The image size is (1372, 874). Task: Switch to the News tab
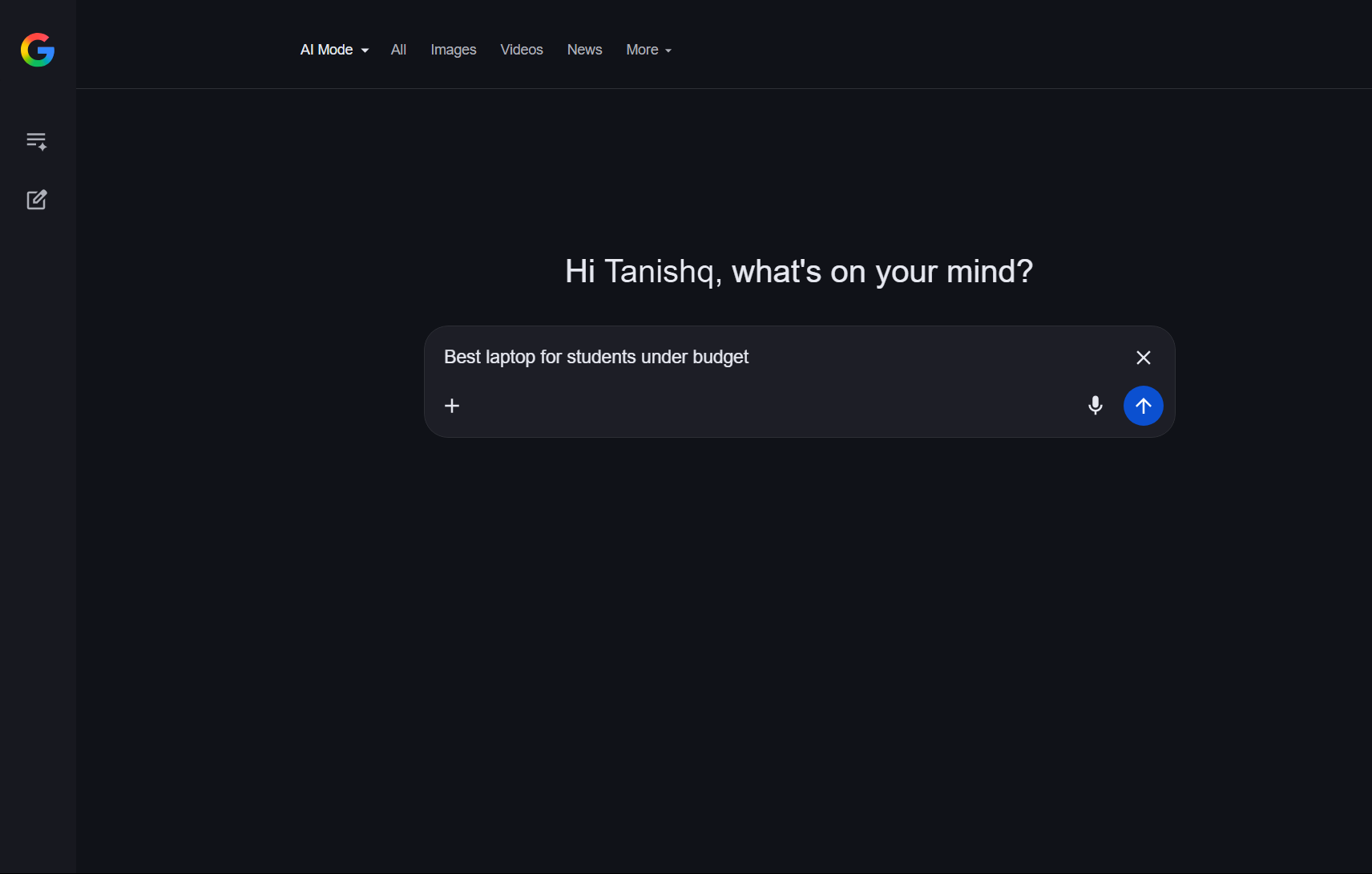click(x=584, y=50)
